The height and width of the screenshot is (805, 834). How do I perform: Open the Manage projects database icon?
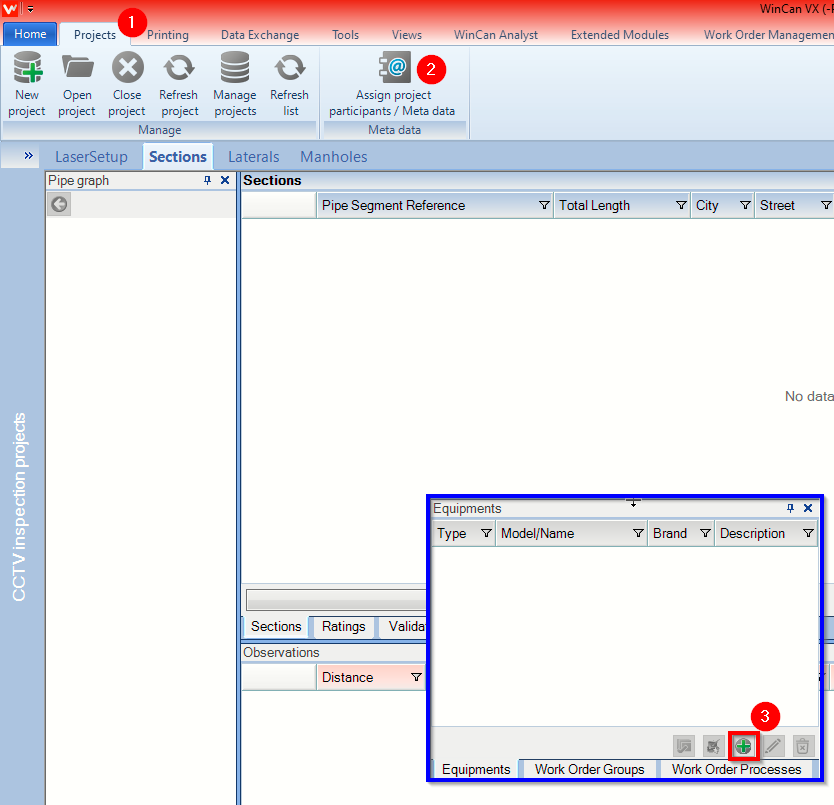pos(235,68)
